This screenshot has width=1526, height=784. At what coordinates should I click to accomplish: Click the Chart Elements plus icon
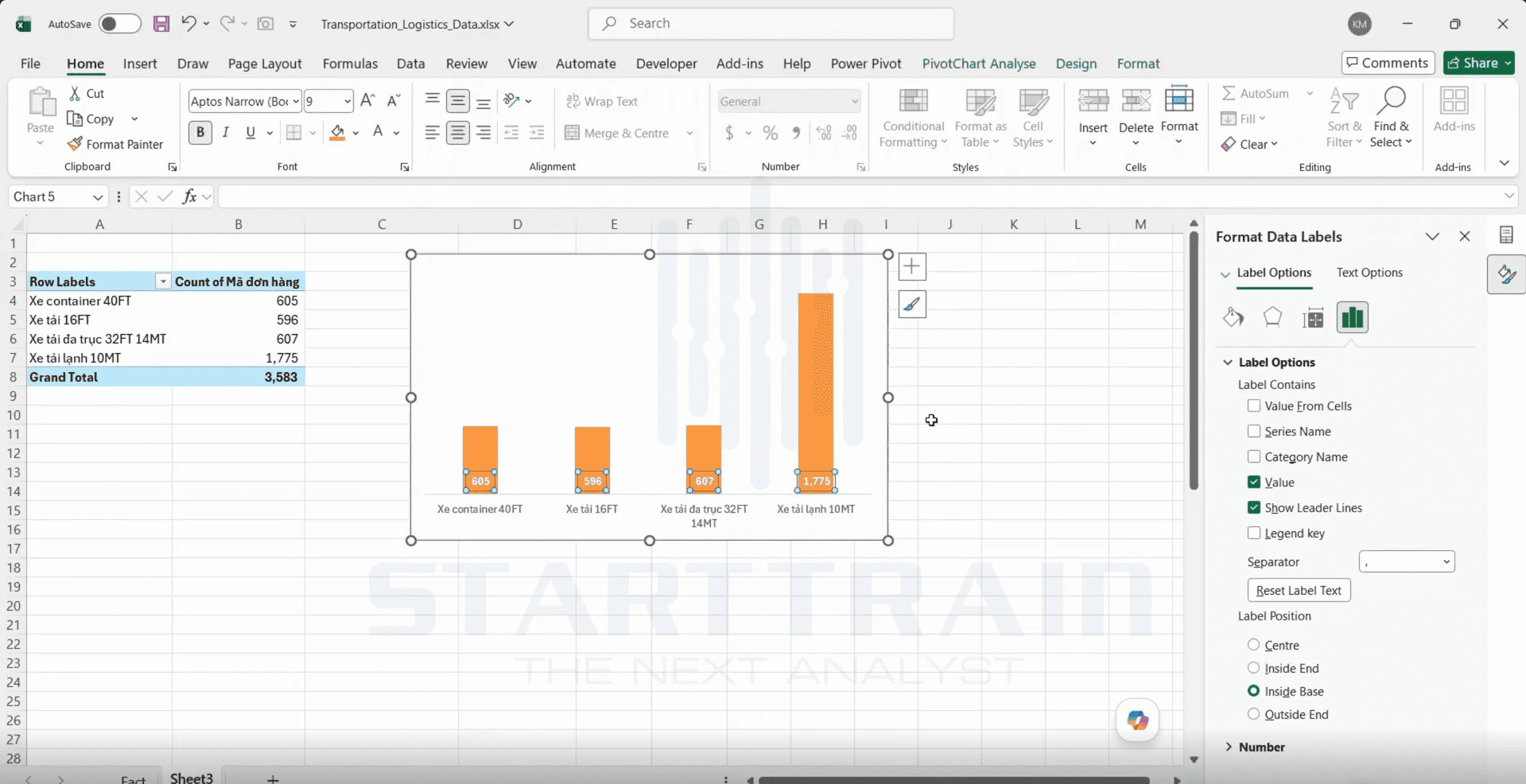pyautogui.click(x=912, y=266)
